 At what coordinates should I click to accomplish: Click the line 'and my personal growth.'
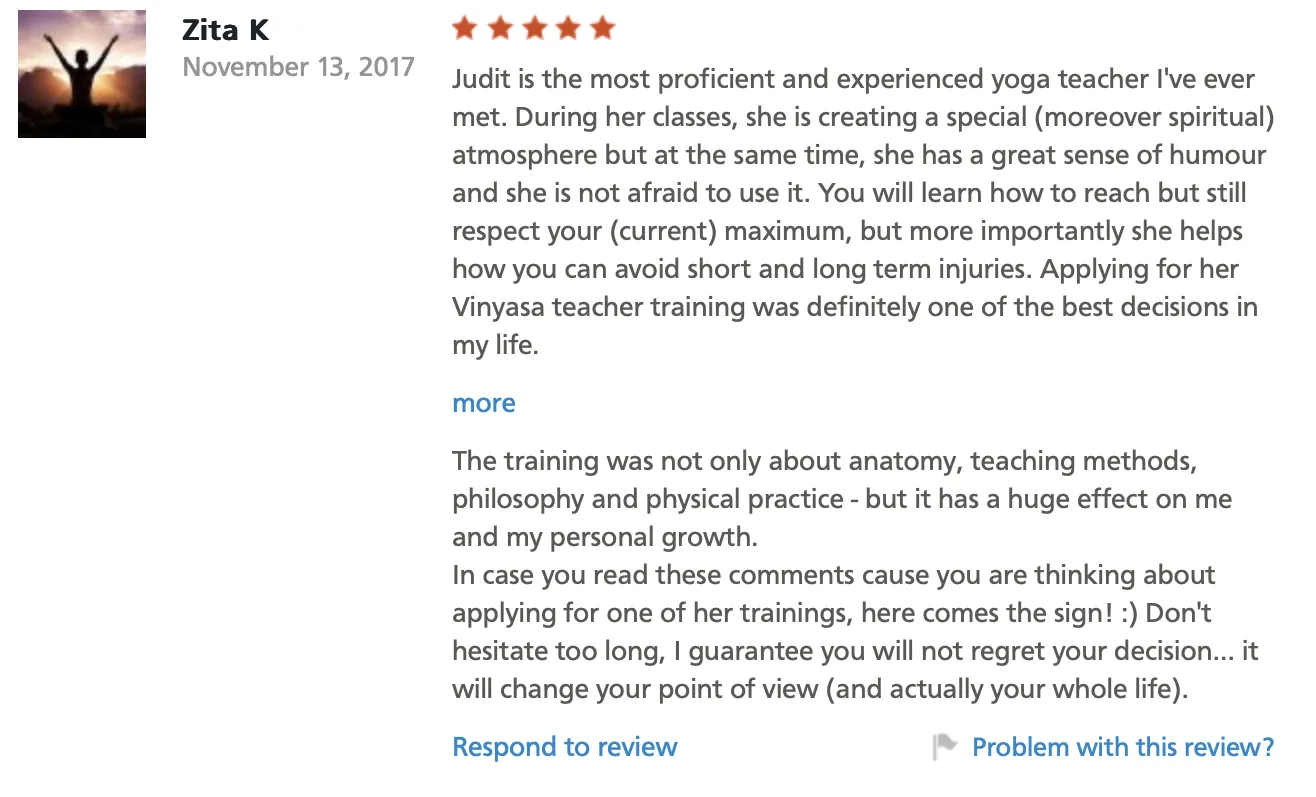(605, 537)
